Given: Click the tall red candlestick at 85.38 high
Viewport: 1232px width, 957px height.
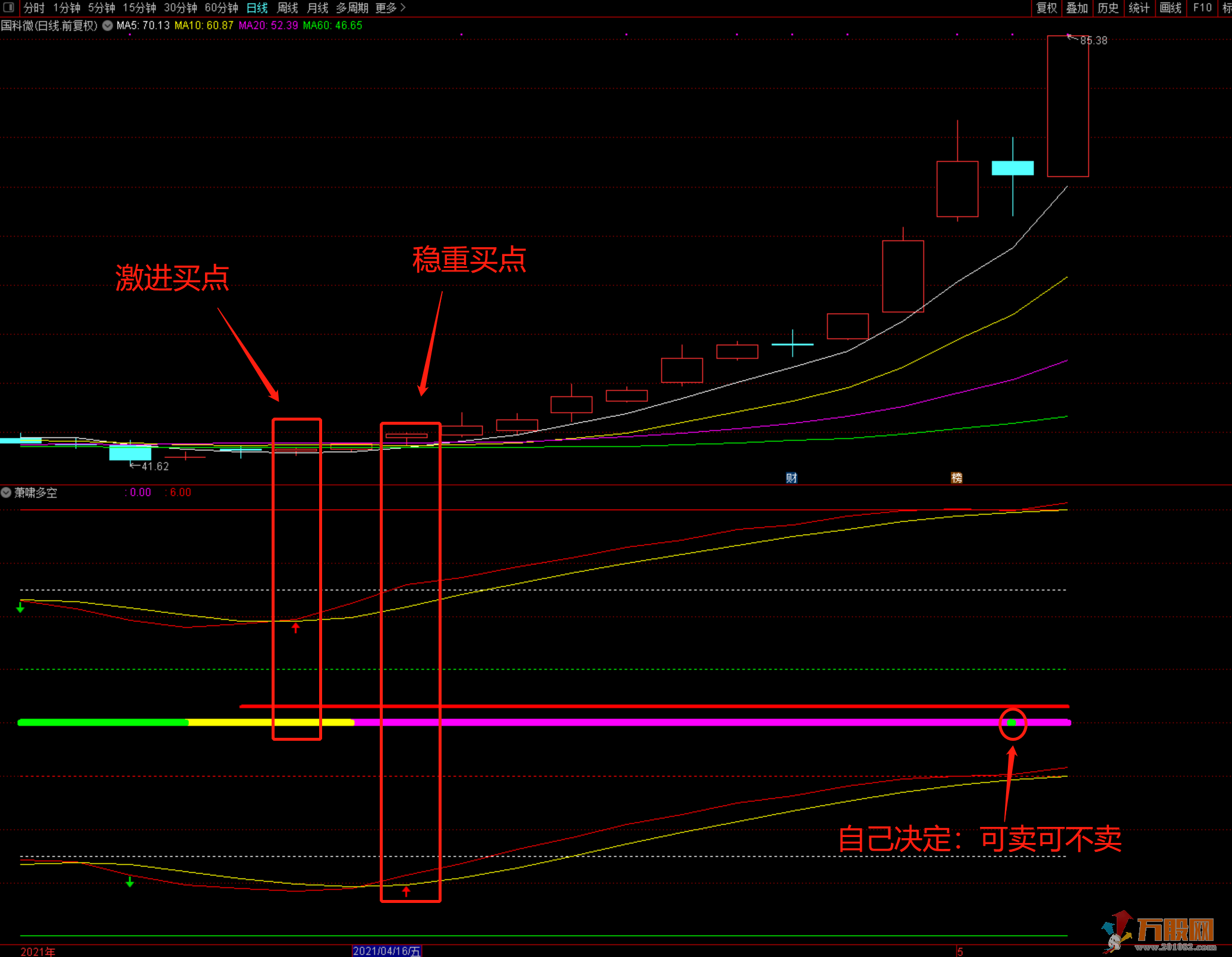Looking at the screenshot, I should tap(1067, 107).
